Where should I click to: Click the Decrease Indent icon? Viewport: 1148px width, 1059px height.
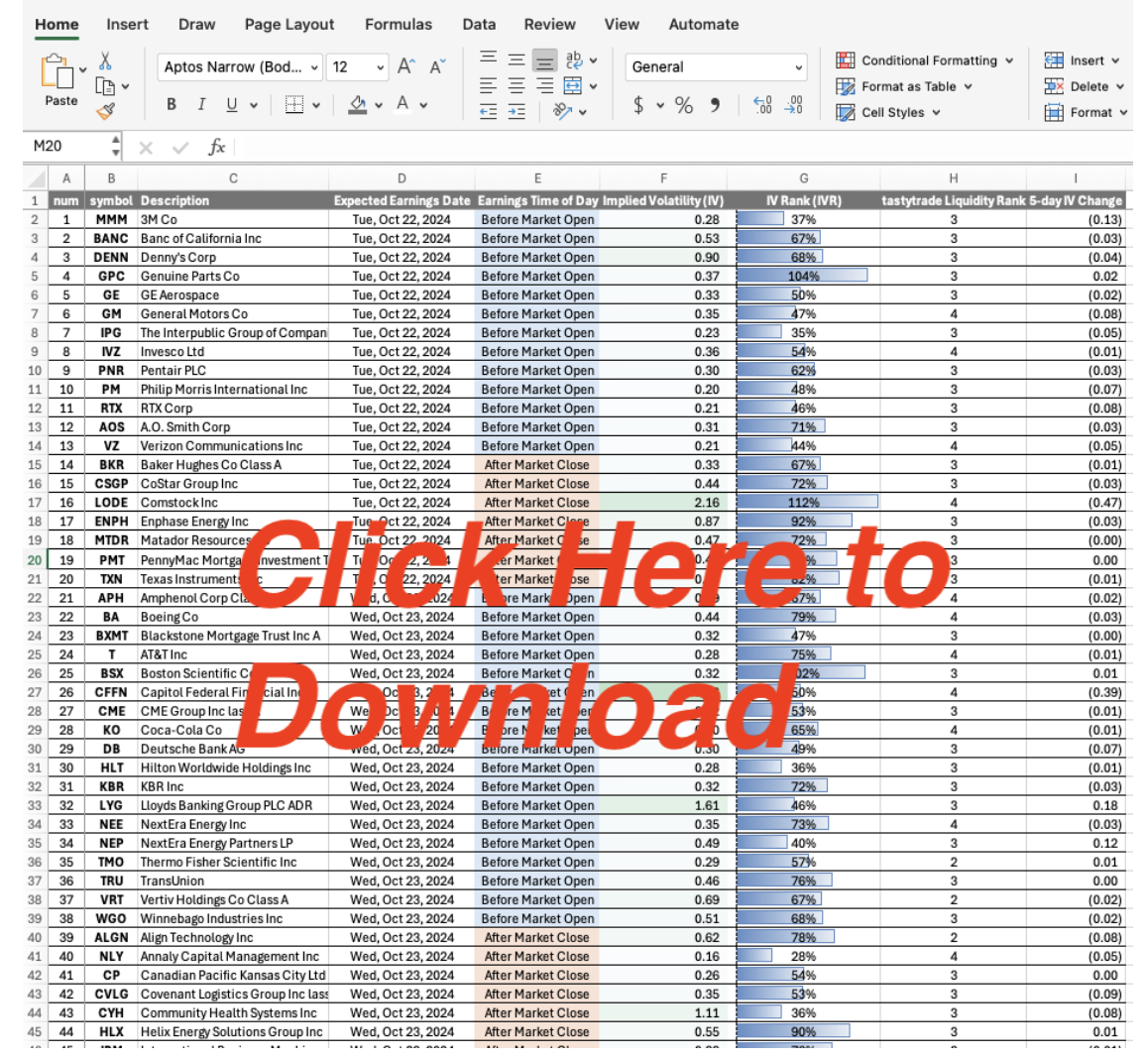coord(489,111)
